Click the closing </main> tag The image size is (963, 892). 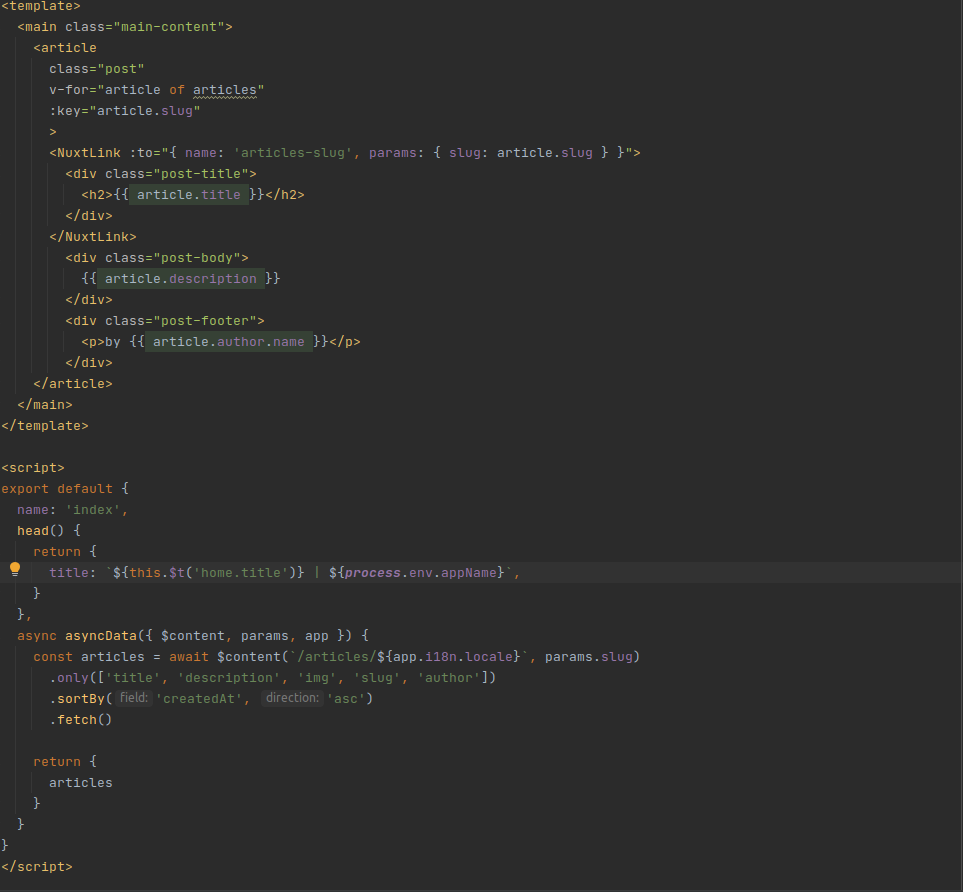click(45, 405)
